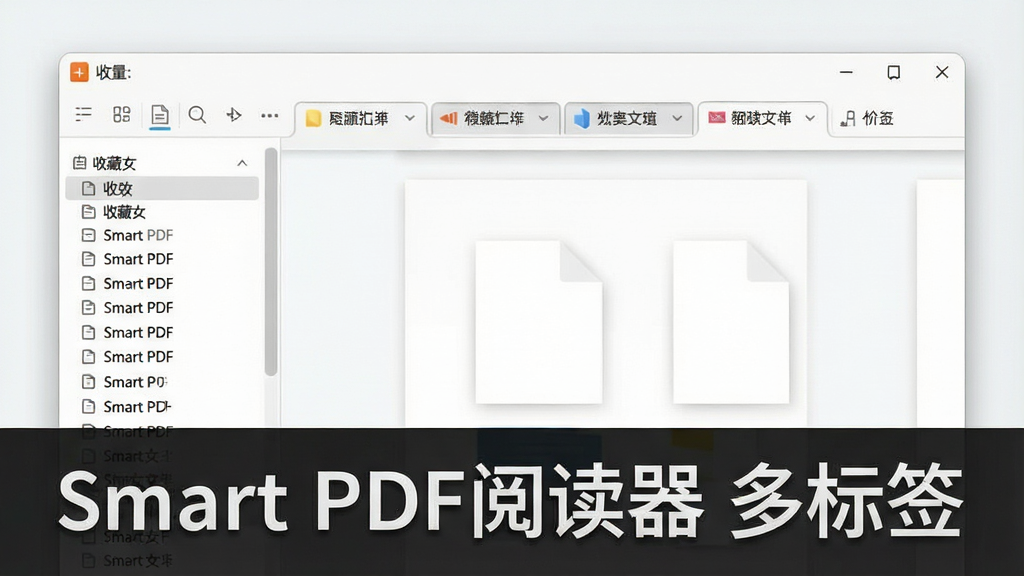Click the sidebar vertical scrollbar
1024x576 pixels.
click(271, 262)
